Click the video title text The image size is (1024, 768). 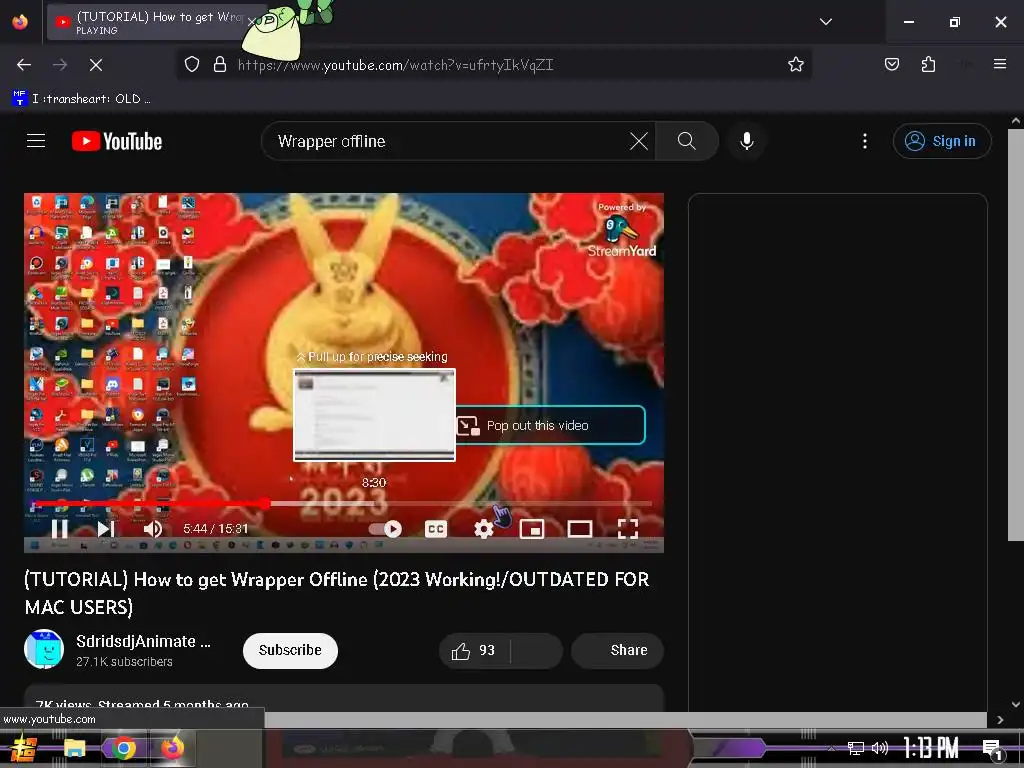[337, 593]
